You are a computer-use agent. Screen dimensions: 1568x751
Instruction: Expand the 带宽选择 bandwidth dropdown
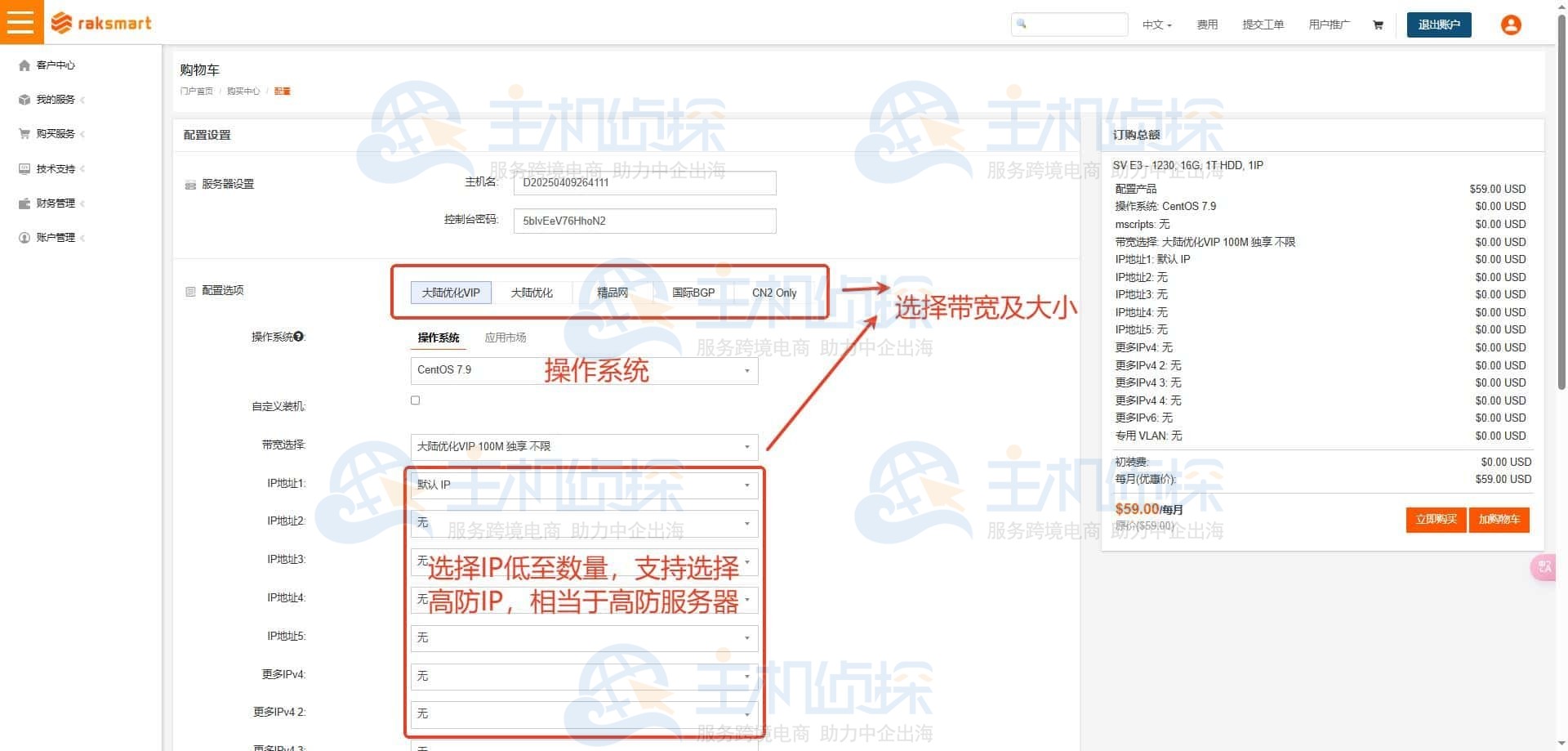tap(582, 446)
